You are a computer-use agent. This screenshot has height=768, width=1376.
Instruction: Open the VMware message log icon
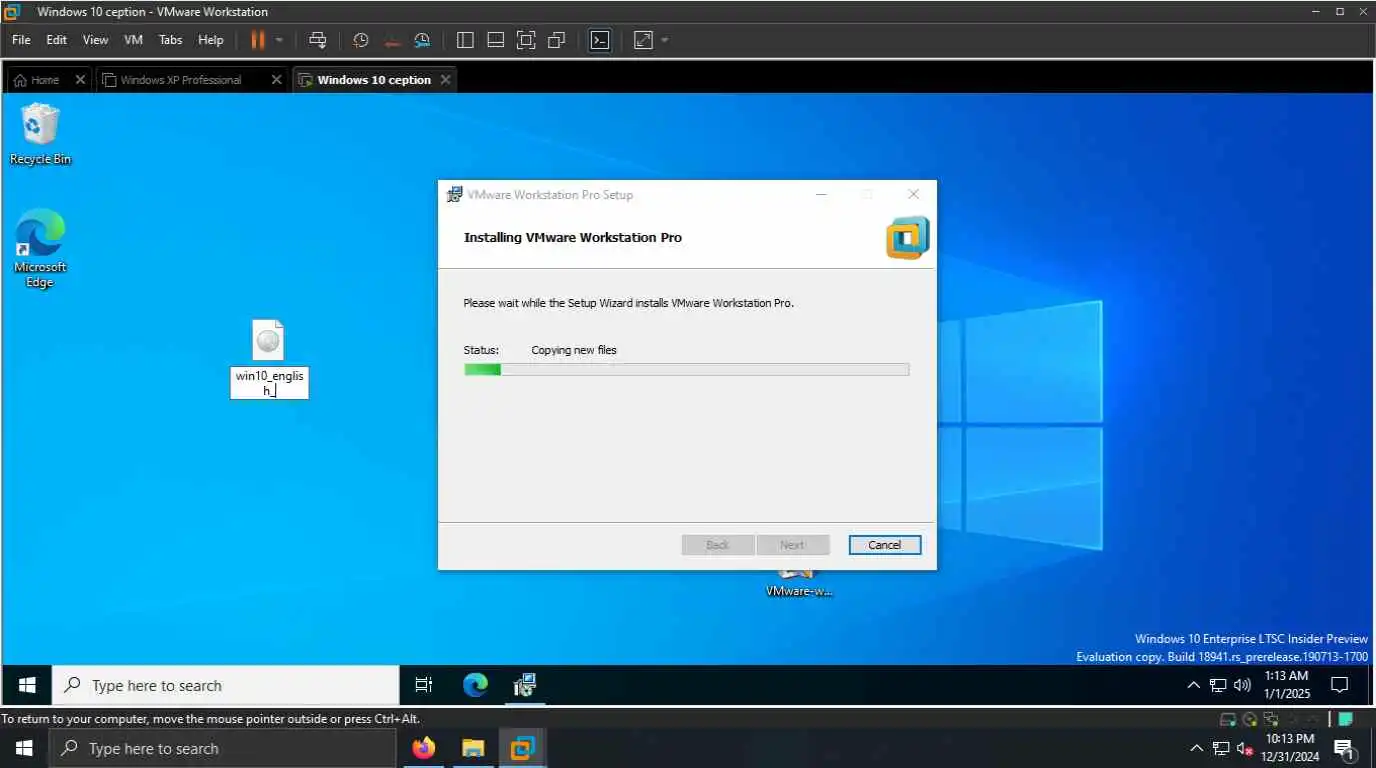click(x=1345, y=719)
